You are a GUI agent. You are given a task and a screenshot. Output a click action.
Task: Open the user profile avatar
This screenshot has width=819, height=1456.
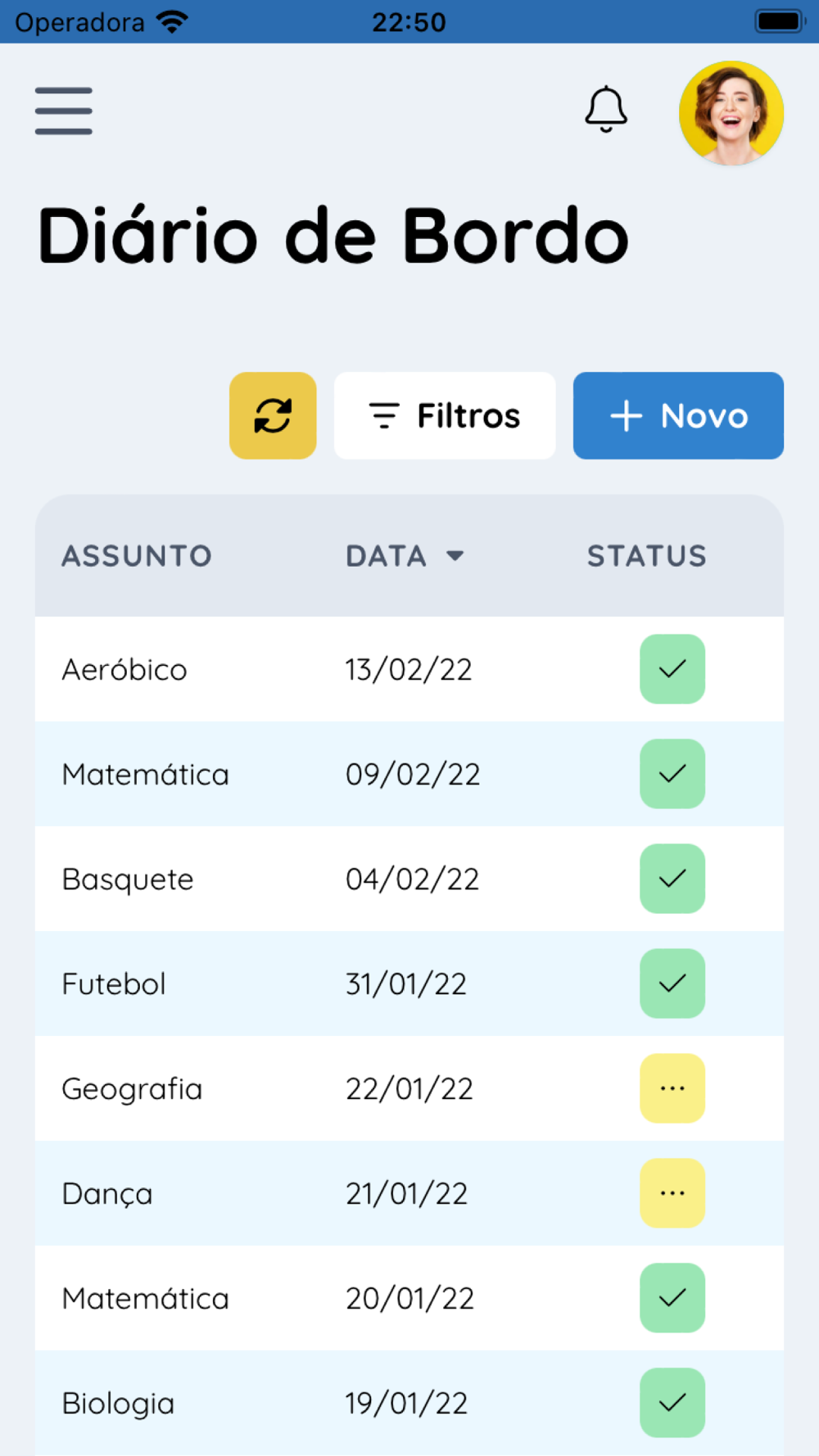click(x=731, y=113)
